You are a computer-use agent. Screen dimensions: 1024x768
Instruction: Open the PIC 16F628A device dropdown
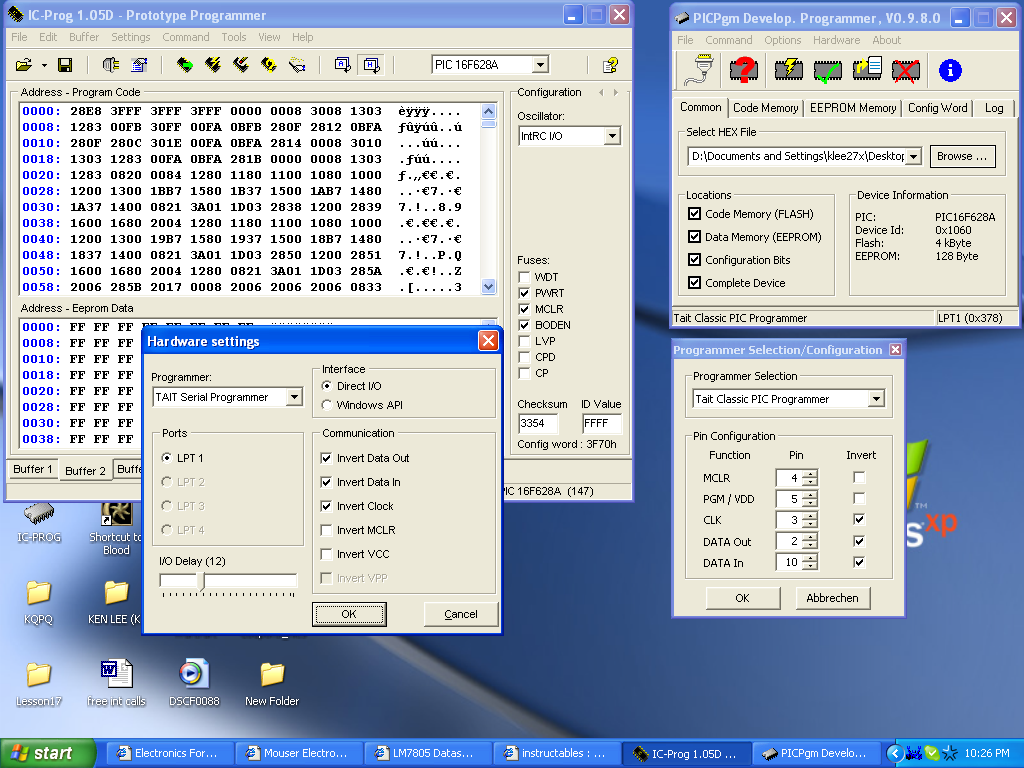pyautogui.click(x=540, y=65)
